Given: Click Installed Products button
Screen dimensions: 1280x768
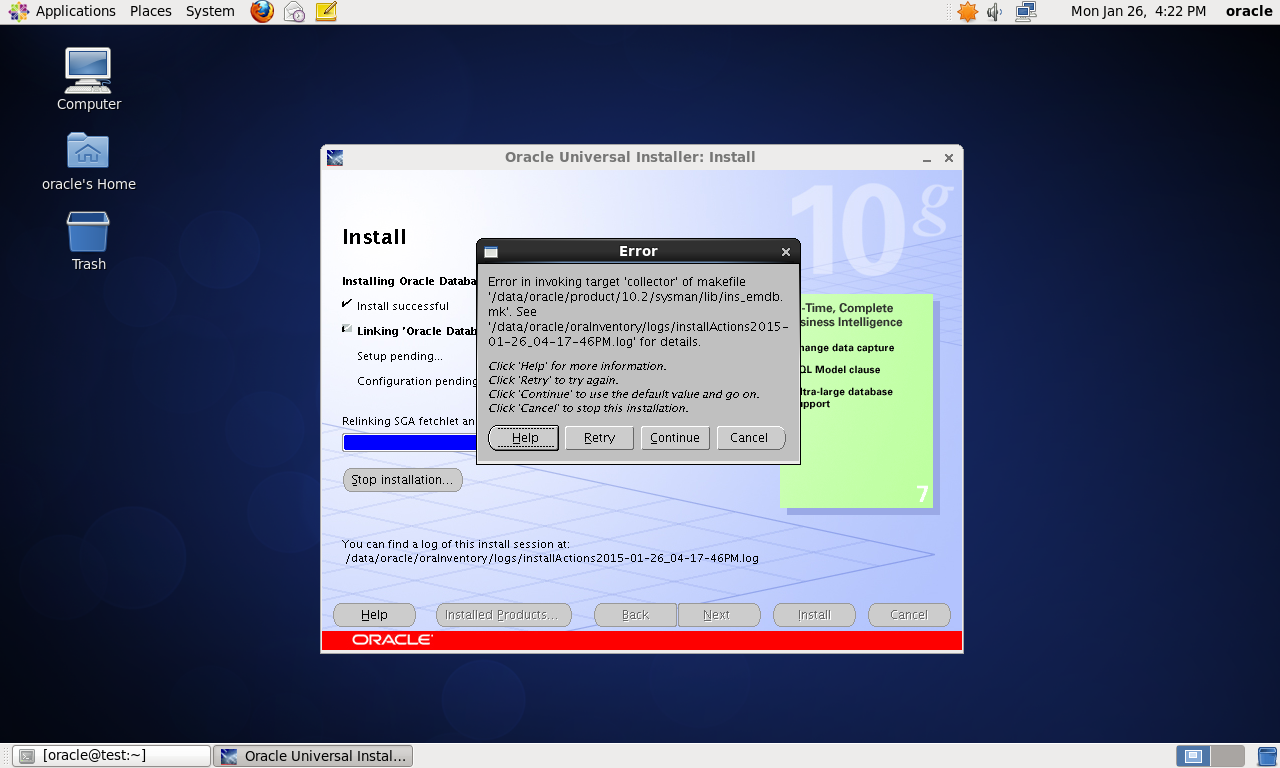Looking at the screenshot, I should [x=504, y=615].
